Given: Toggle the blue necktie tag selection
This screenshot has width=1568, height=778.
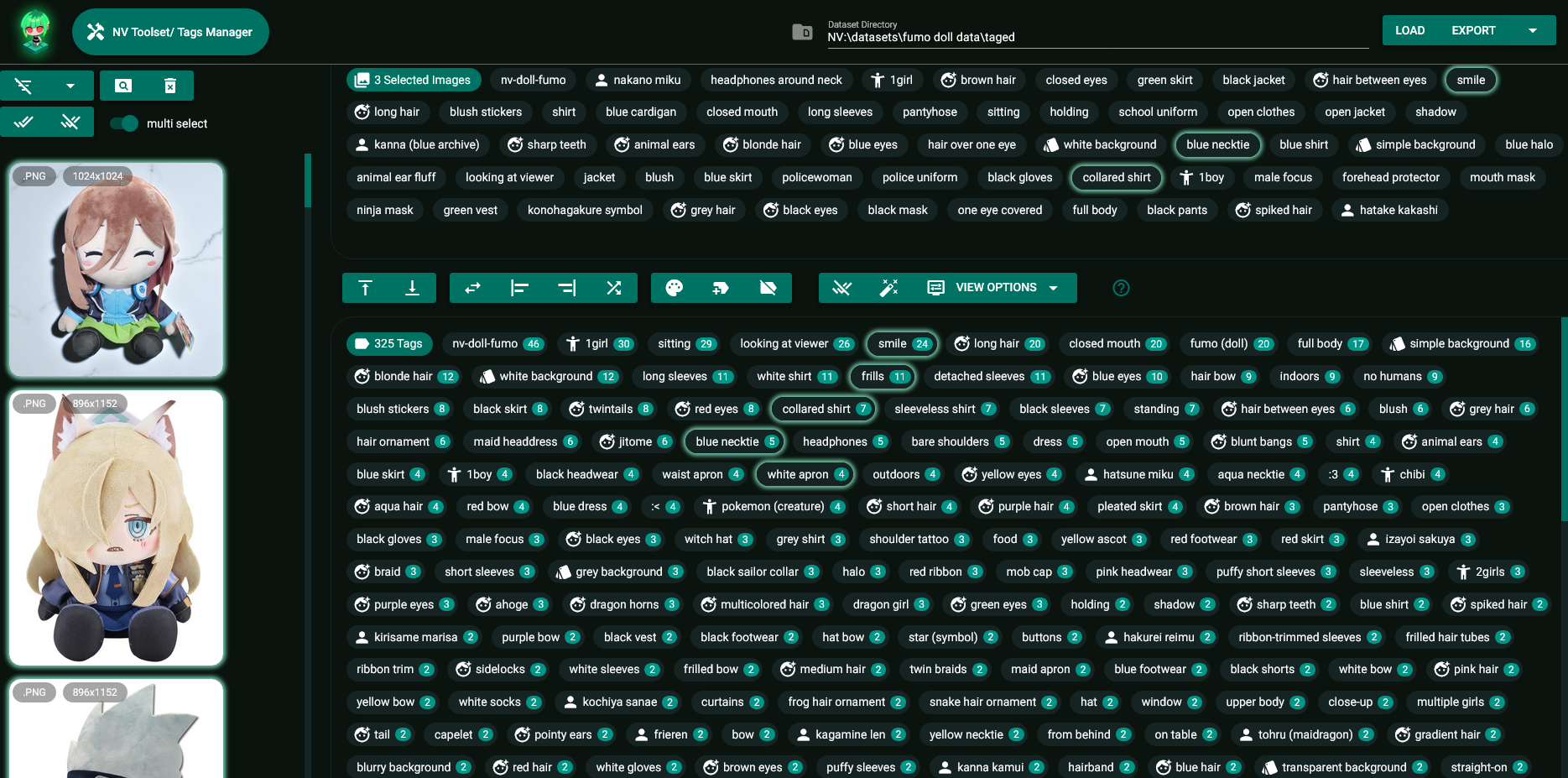Looking at the screenshot, I should coord(1217,144).
